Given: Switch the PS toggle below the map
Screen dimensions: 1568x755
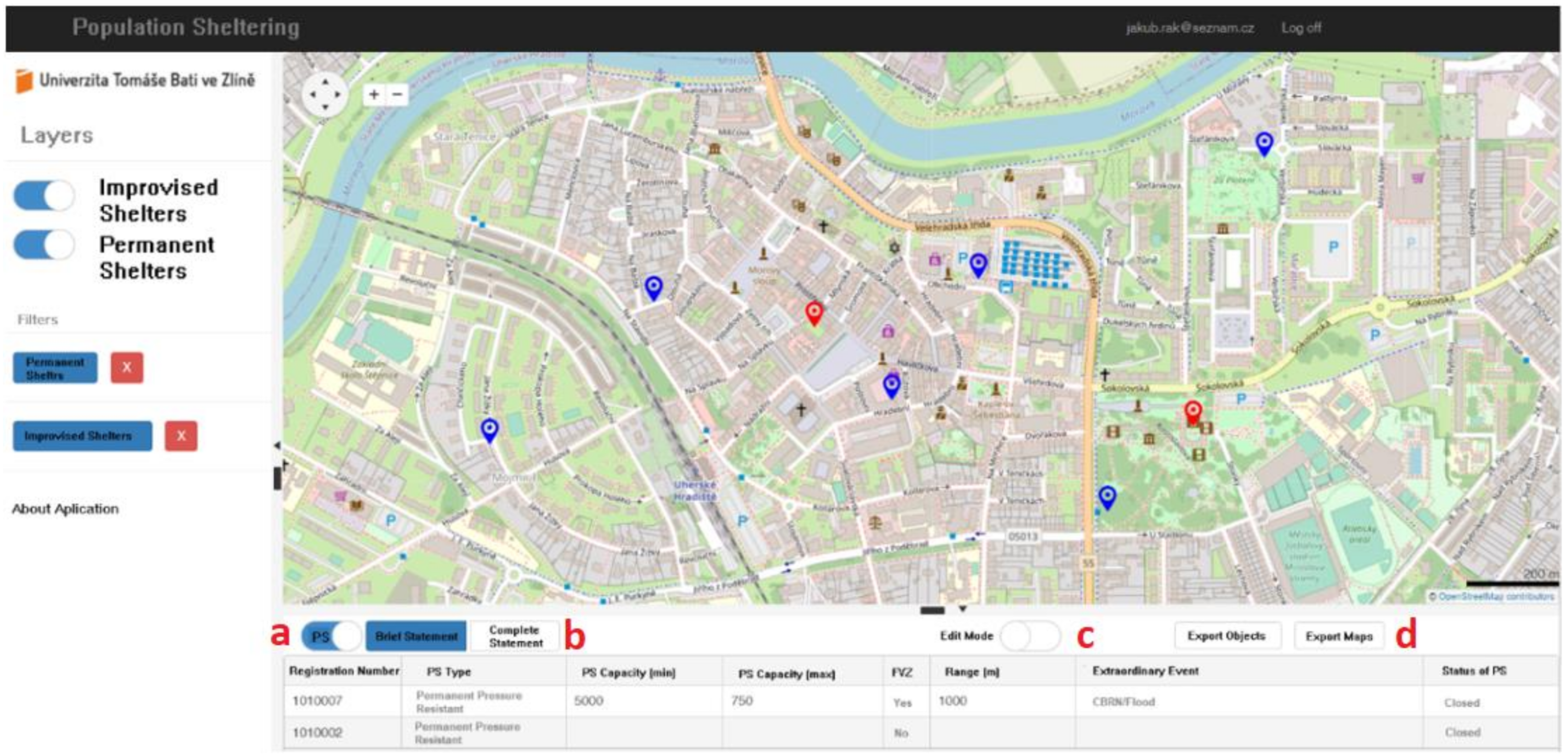Looking at the screenshot, I should pos(331,636).
